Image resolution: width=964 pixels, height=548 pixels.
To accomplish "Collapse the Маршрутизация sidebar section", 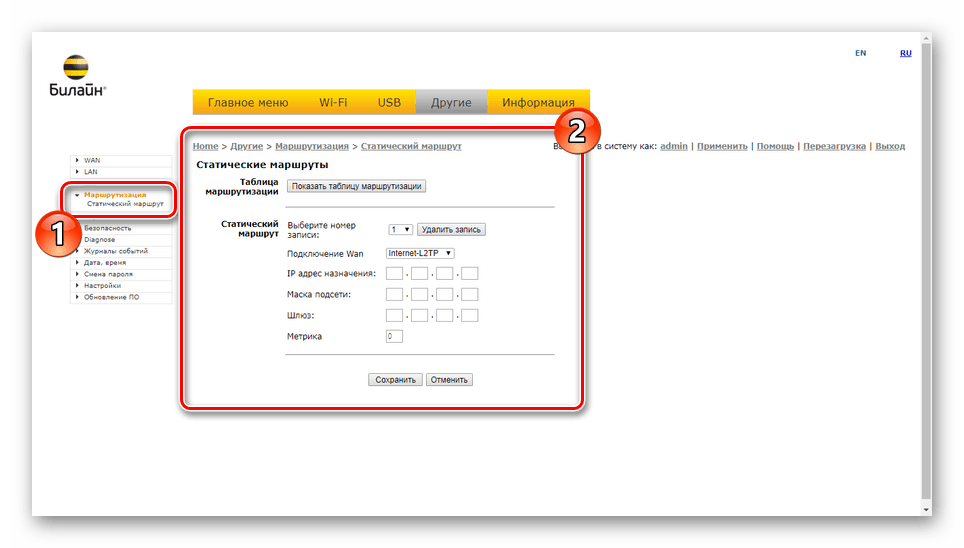I will (x=115, y=194).
